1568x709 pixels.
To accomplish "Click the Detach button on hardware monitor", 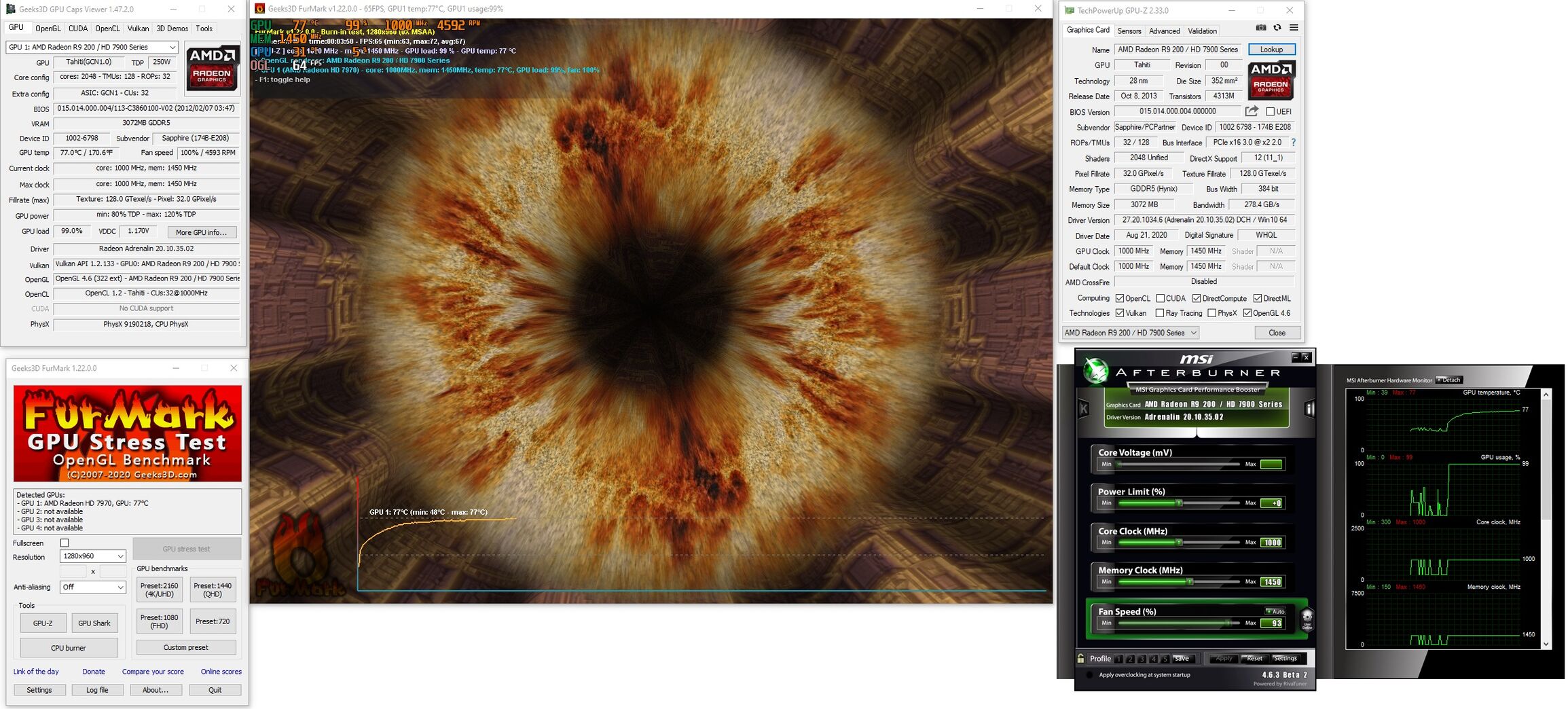I will [x=1449, y=380].
